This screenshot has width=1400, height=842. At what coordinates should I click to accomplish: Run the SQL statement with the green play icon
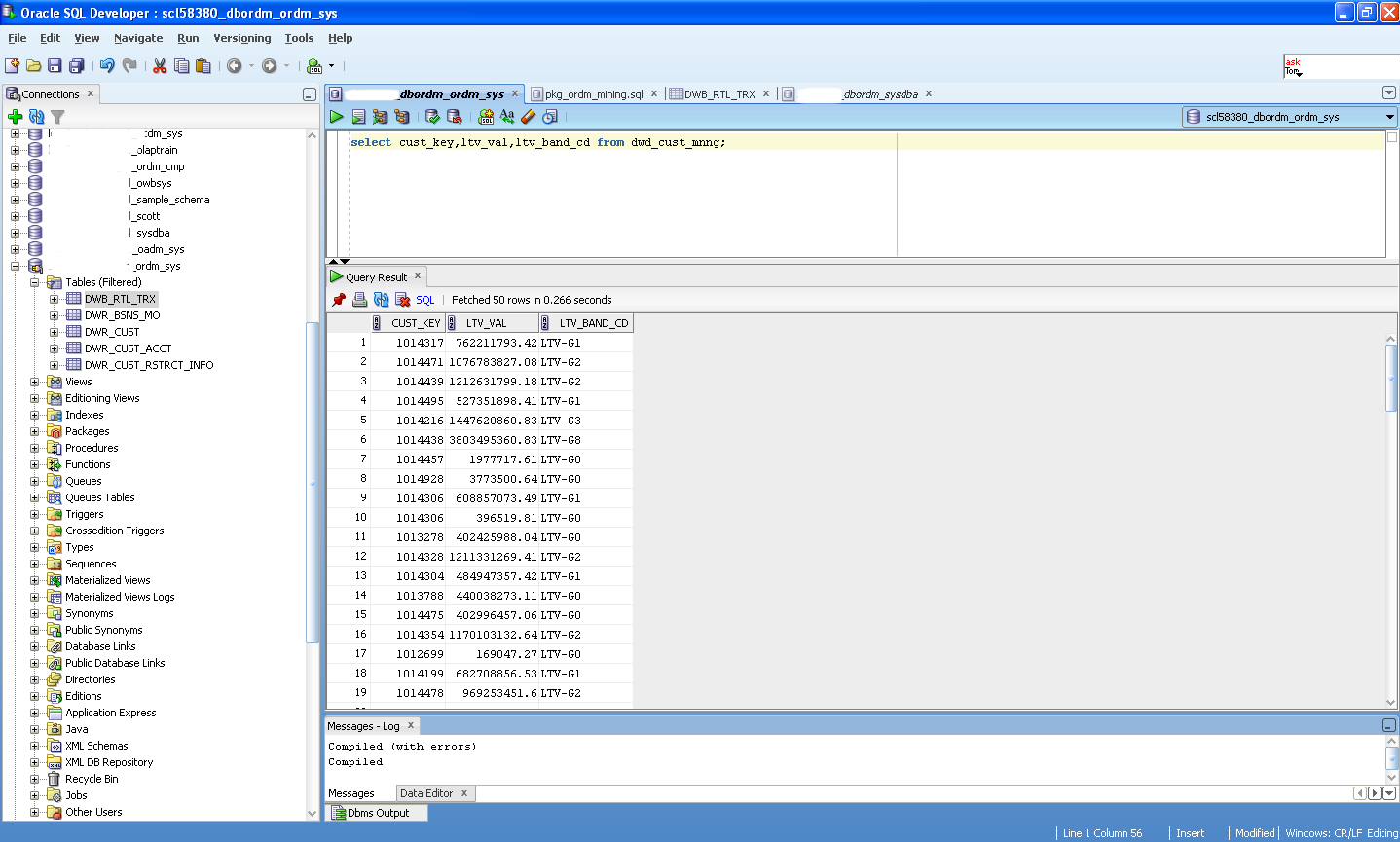click(337, 117)
